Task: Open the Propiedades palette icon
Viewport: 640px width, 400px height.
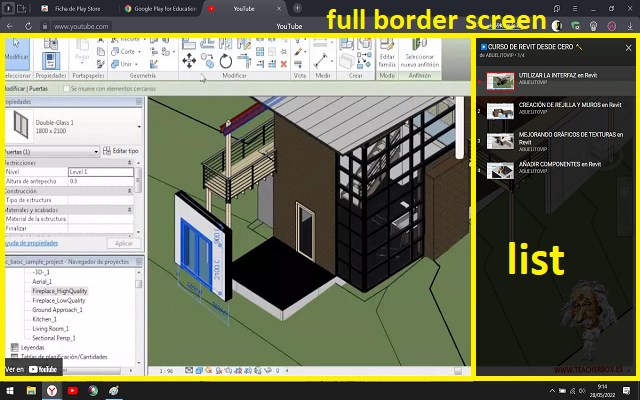Action: pyautogui.click(x=51, y=60)
